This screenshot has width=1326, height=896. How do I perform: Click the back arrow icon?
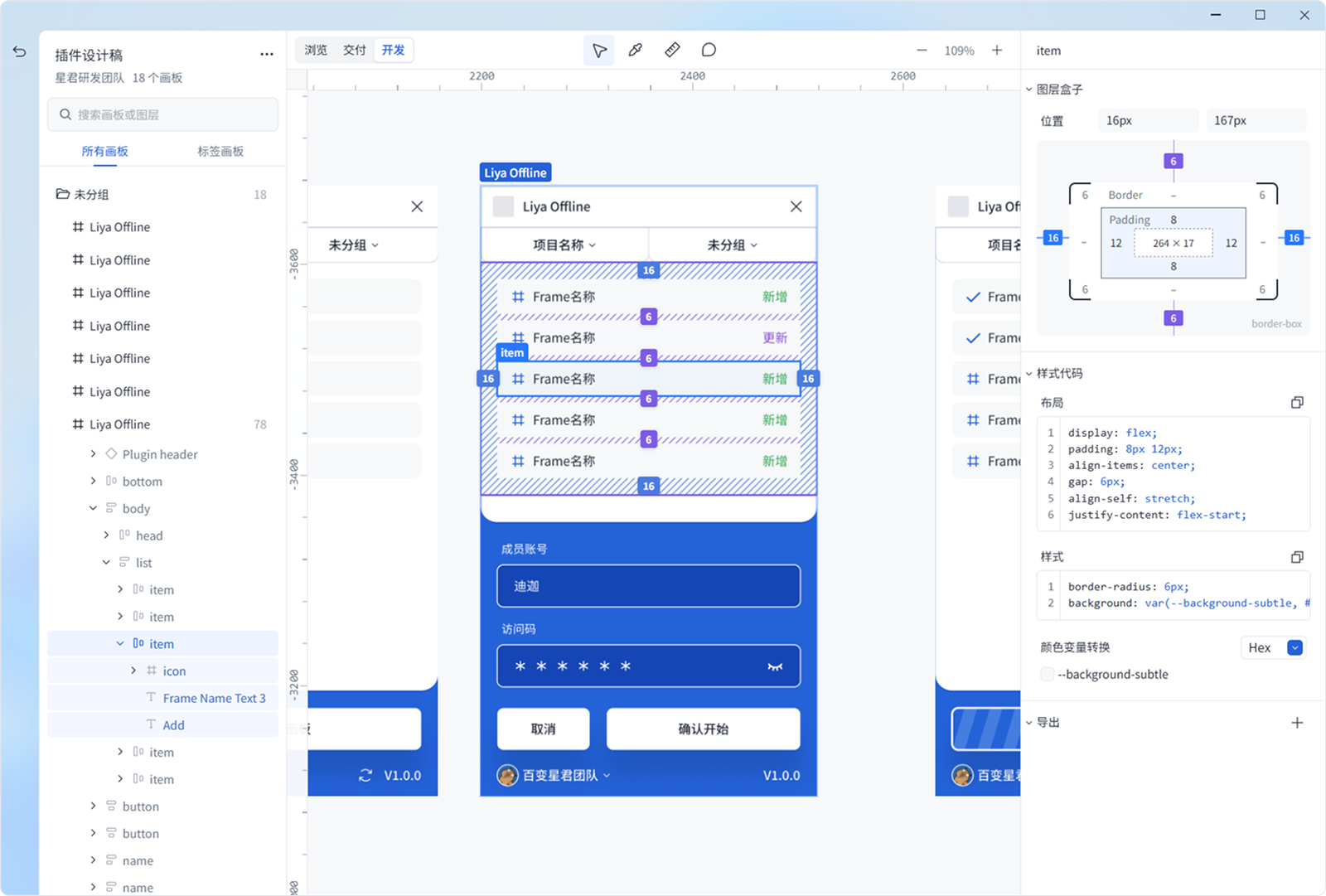pos(20,51)
